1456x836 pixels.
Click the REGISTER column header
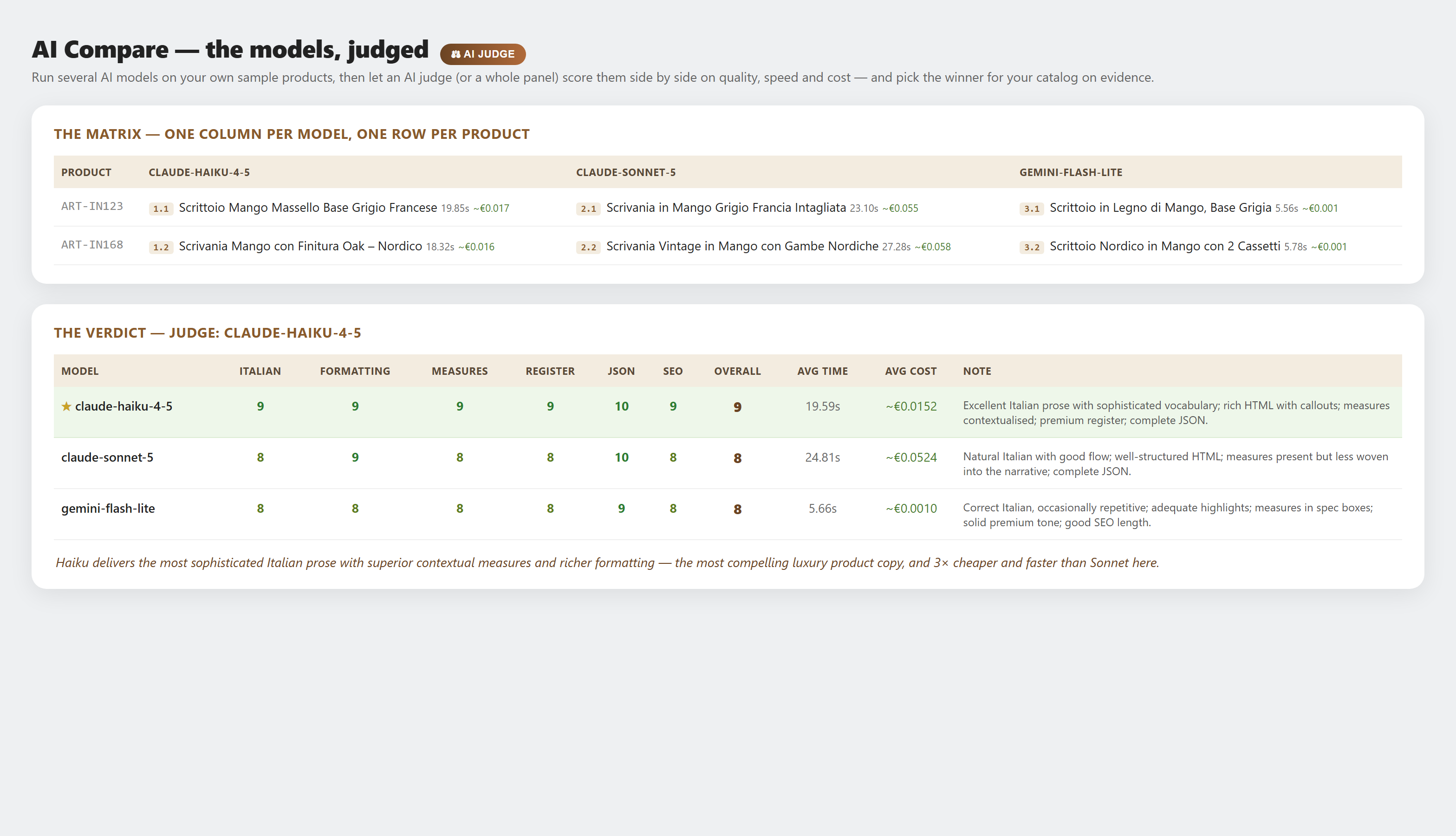(x=550, y=371)
